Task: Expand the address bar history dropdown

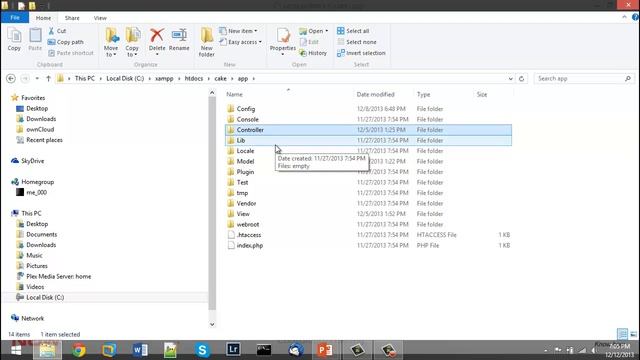Action: (x=510, y=78)
